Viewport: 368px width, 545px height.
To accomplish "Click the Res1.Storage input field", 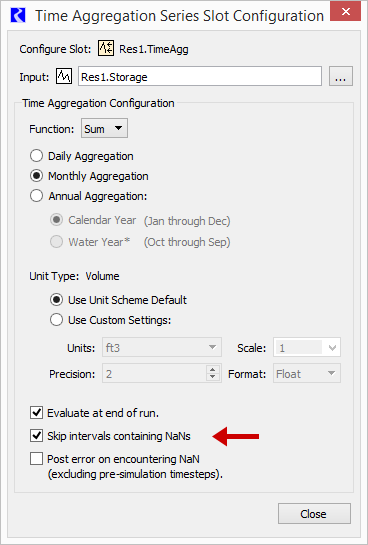I will click(200, 76).
